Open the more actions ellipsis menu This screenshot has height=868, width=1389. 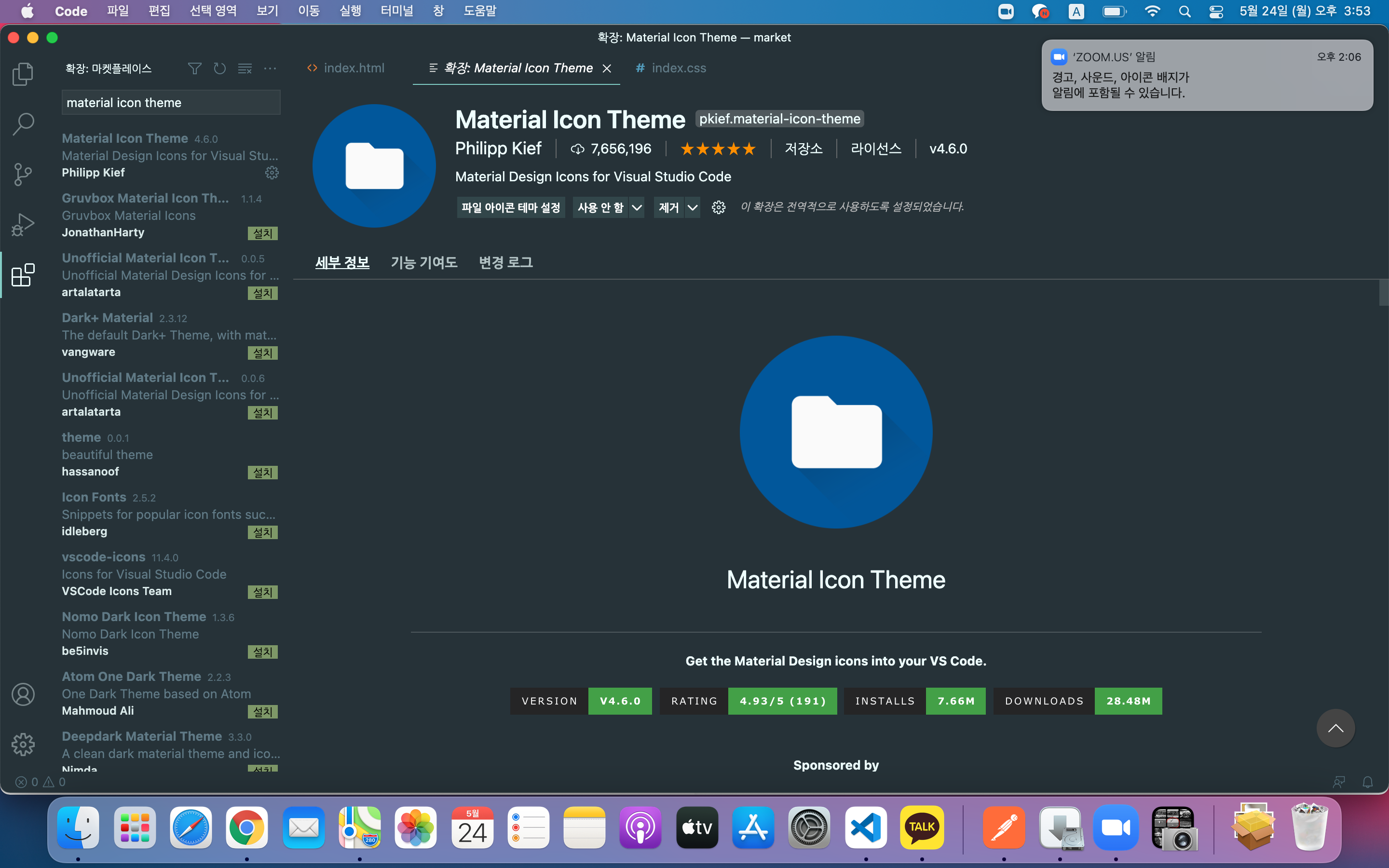click(x=270, y=69)
